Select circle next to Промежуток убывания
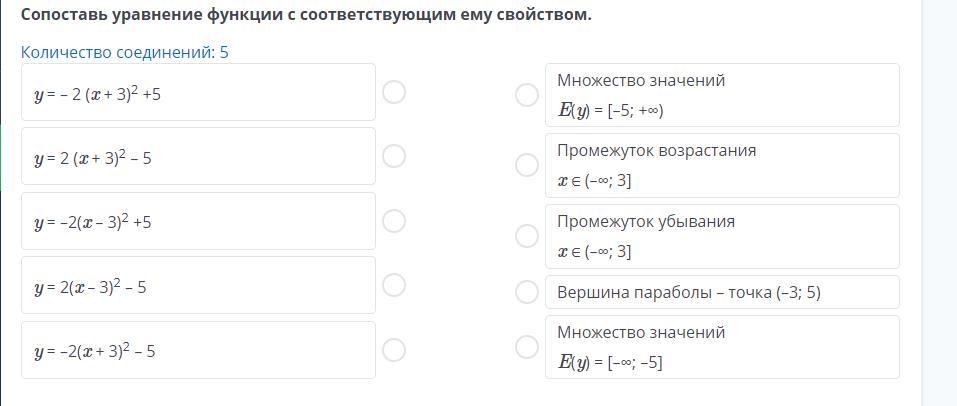Screen dimensions: 957x406 pos(527,236)
